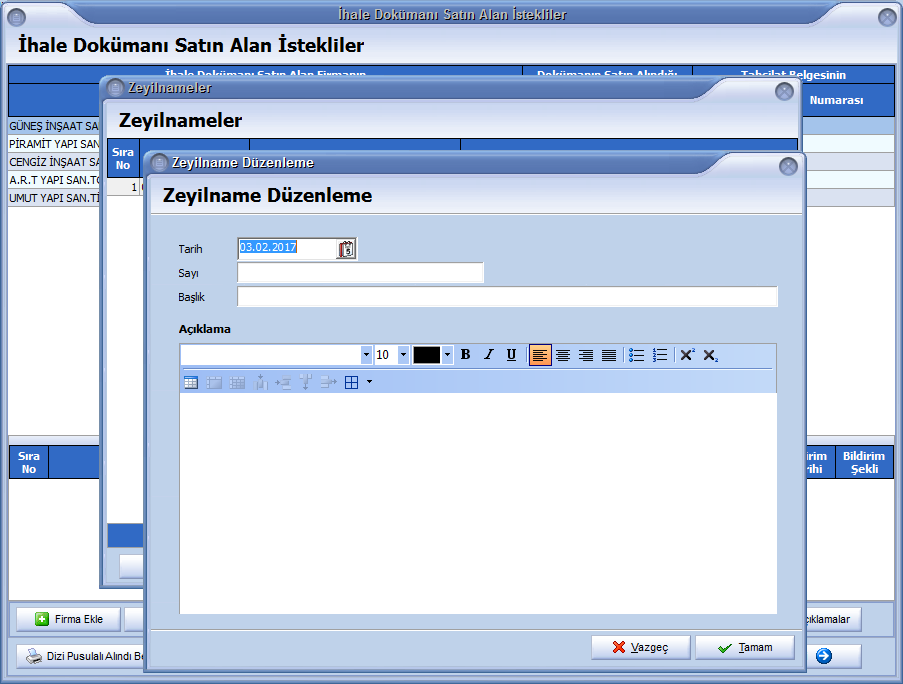Open the font size dropdown
This screenshot has height=684, width=903.
pos(403,355)
